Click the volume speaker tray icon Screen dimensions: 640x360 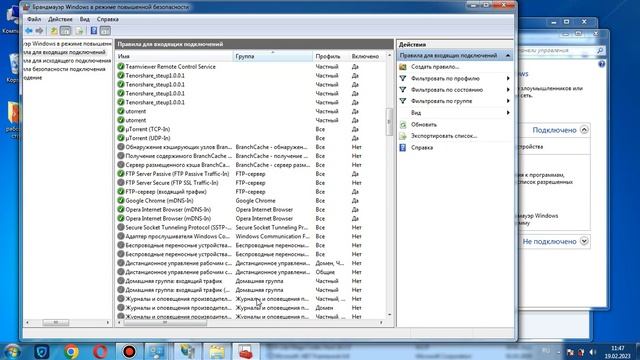(x=592, y=352)
